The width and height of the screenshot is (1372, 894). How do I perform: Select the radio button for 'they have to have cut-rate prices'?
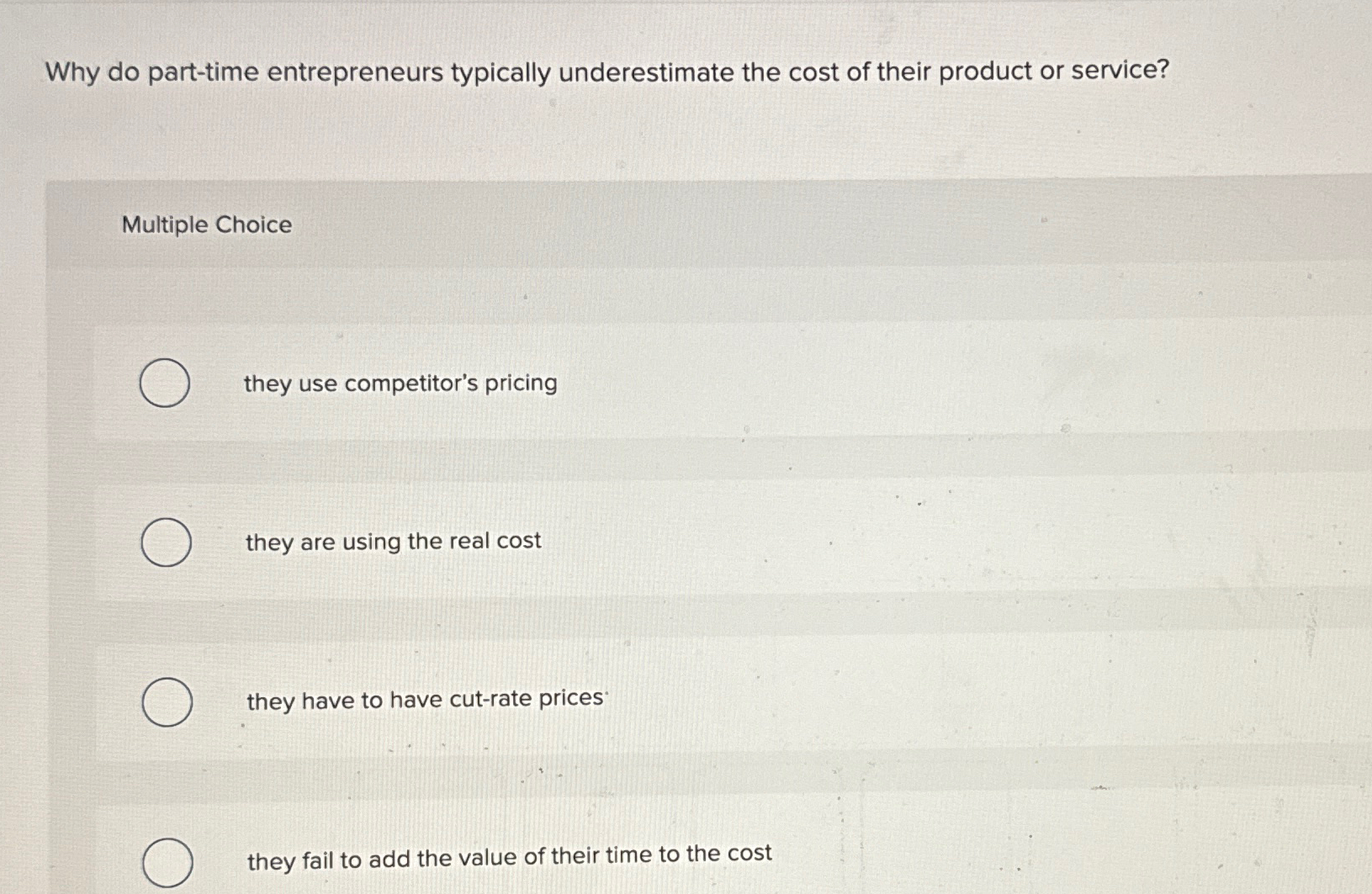tap(168, 702)
